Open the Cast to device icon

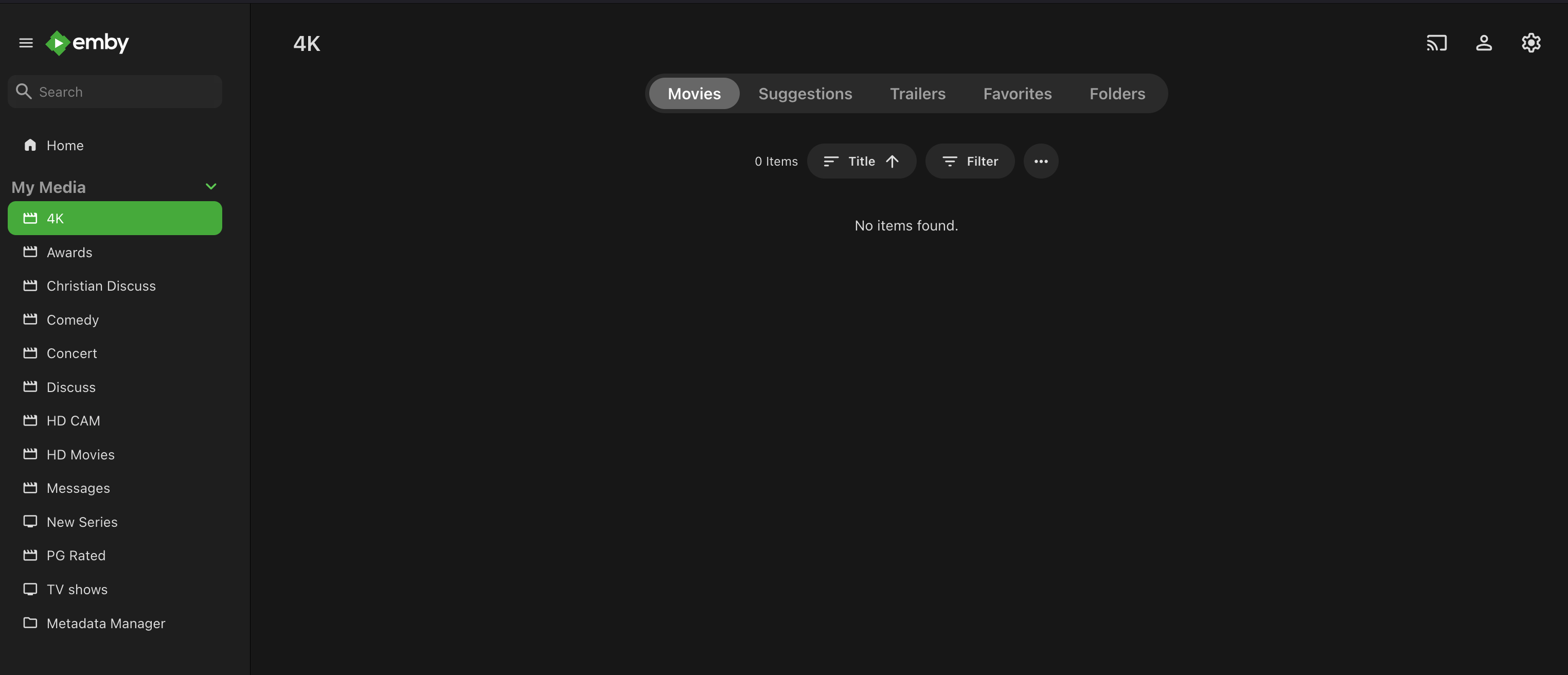pos(1436,43)
